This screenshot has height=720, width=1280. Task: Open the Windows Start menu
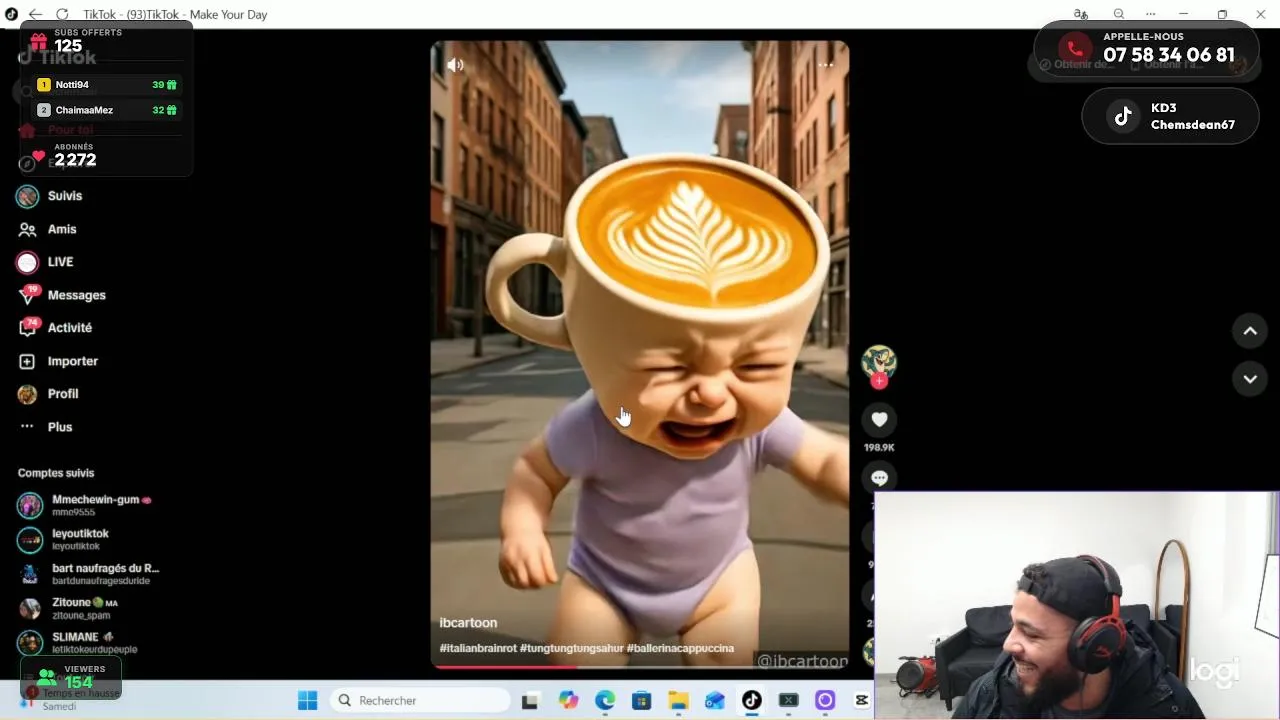pos(307,700)
